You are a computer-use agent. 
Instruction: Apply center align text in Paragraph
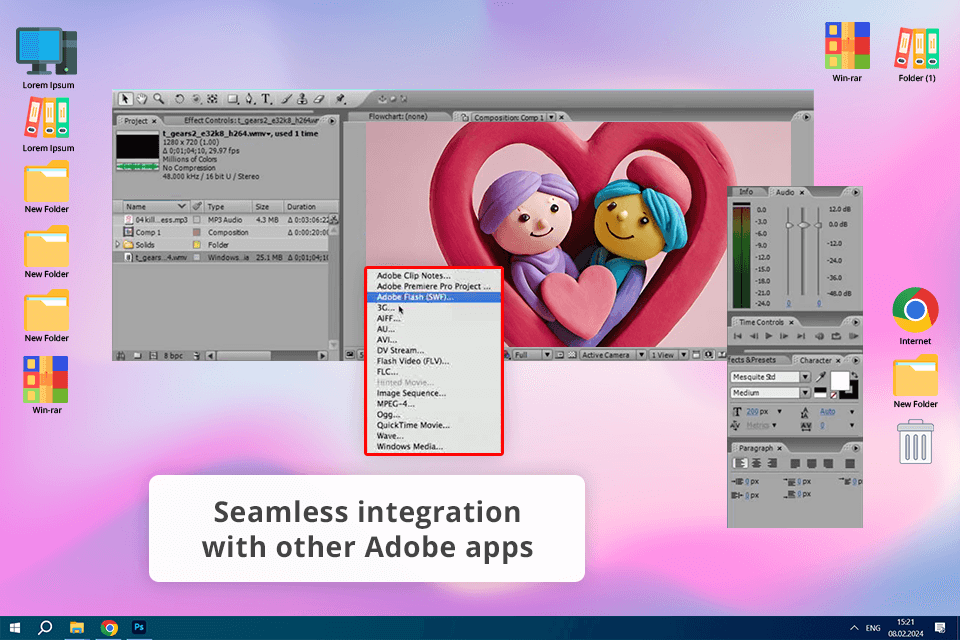757,464
